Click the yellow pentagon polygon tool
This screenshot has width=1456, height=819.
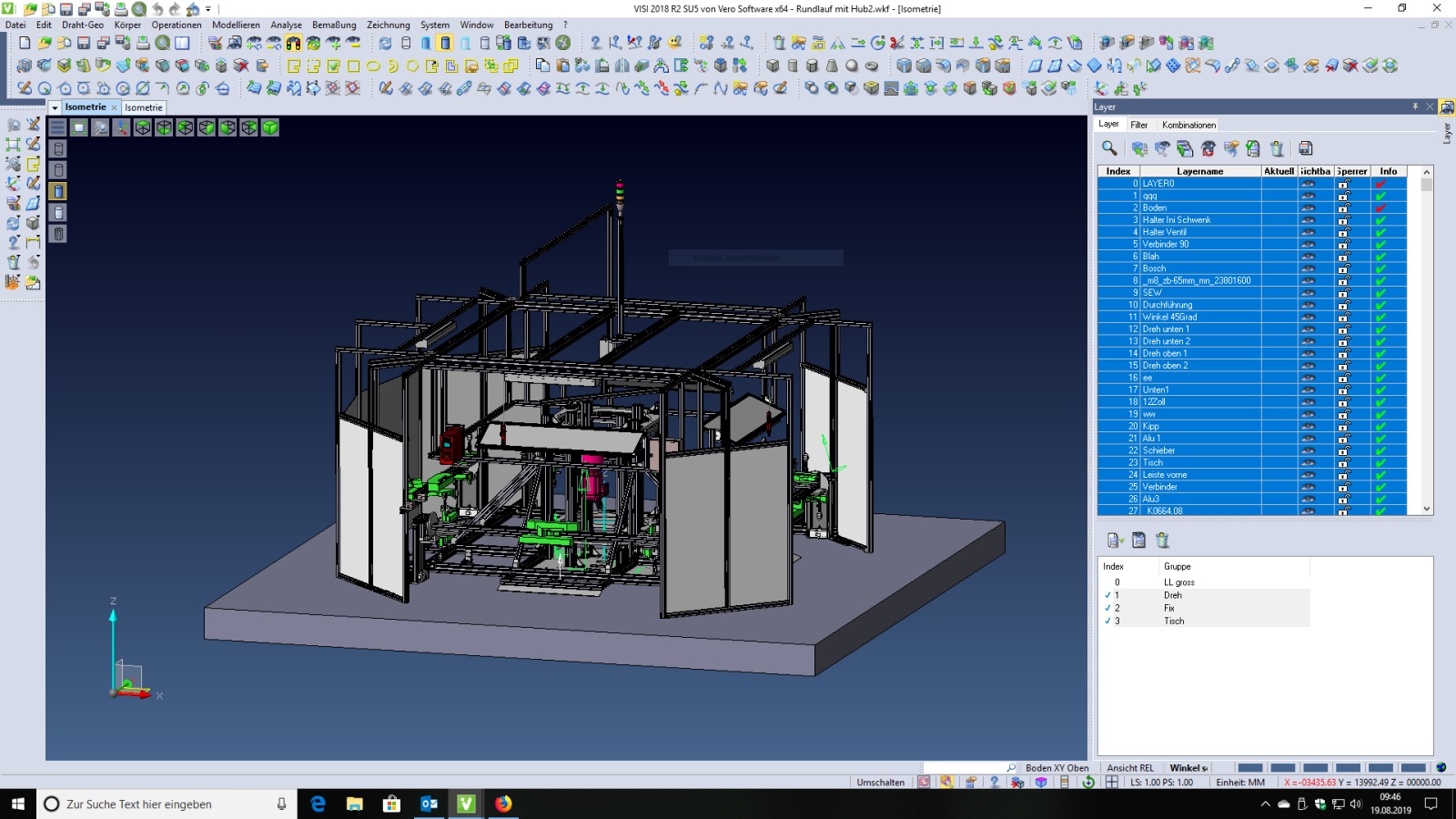[x=412, y=66]
